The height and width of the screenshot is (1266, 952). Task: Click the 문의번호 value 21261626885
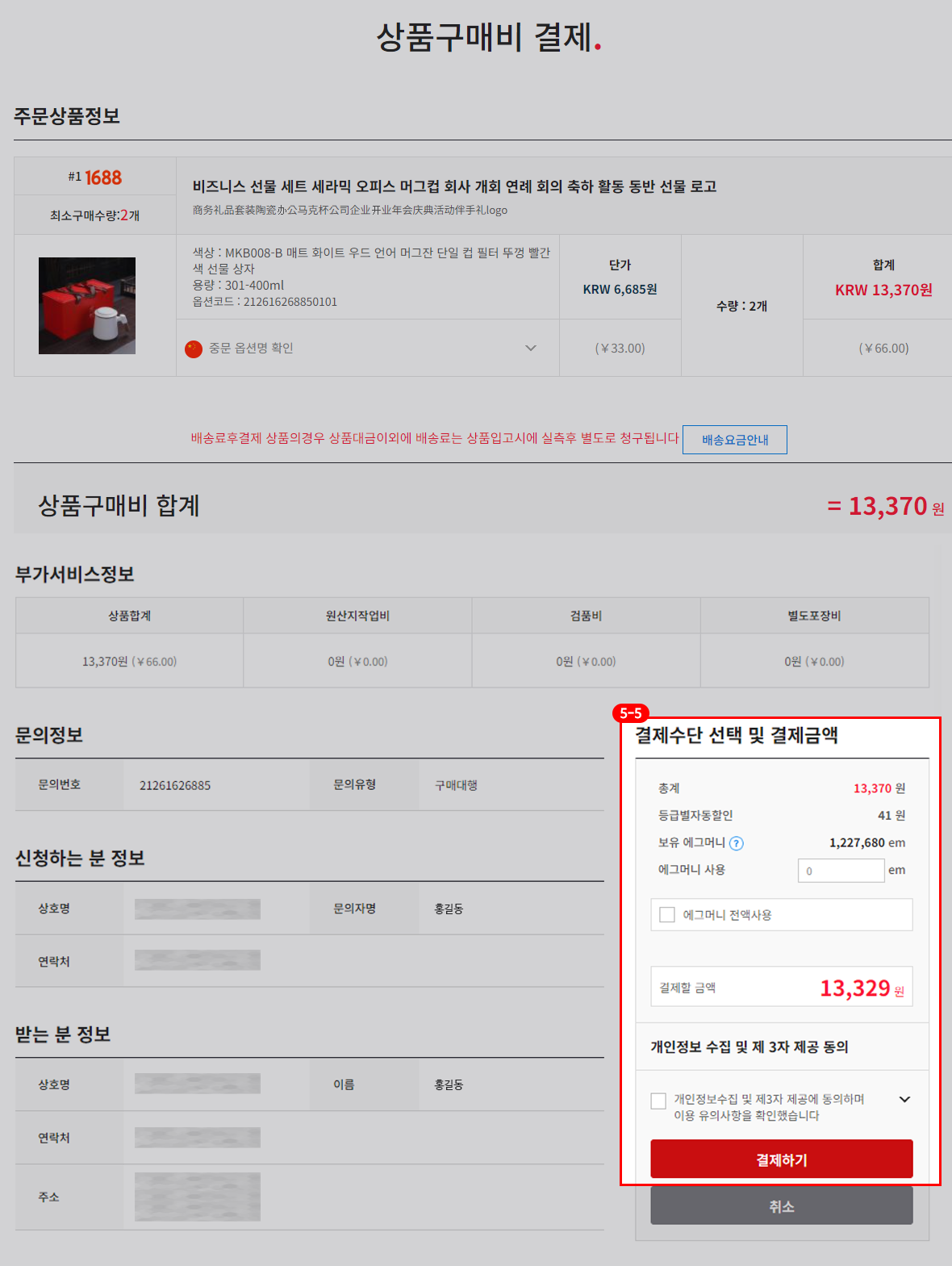pyautogui.click(x=175, y=785)
